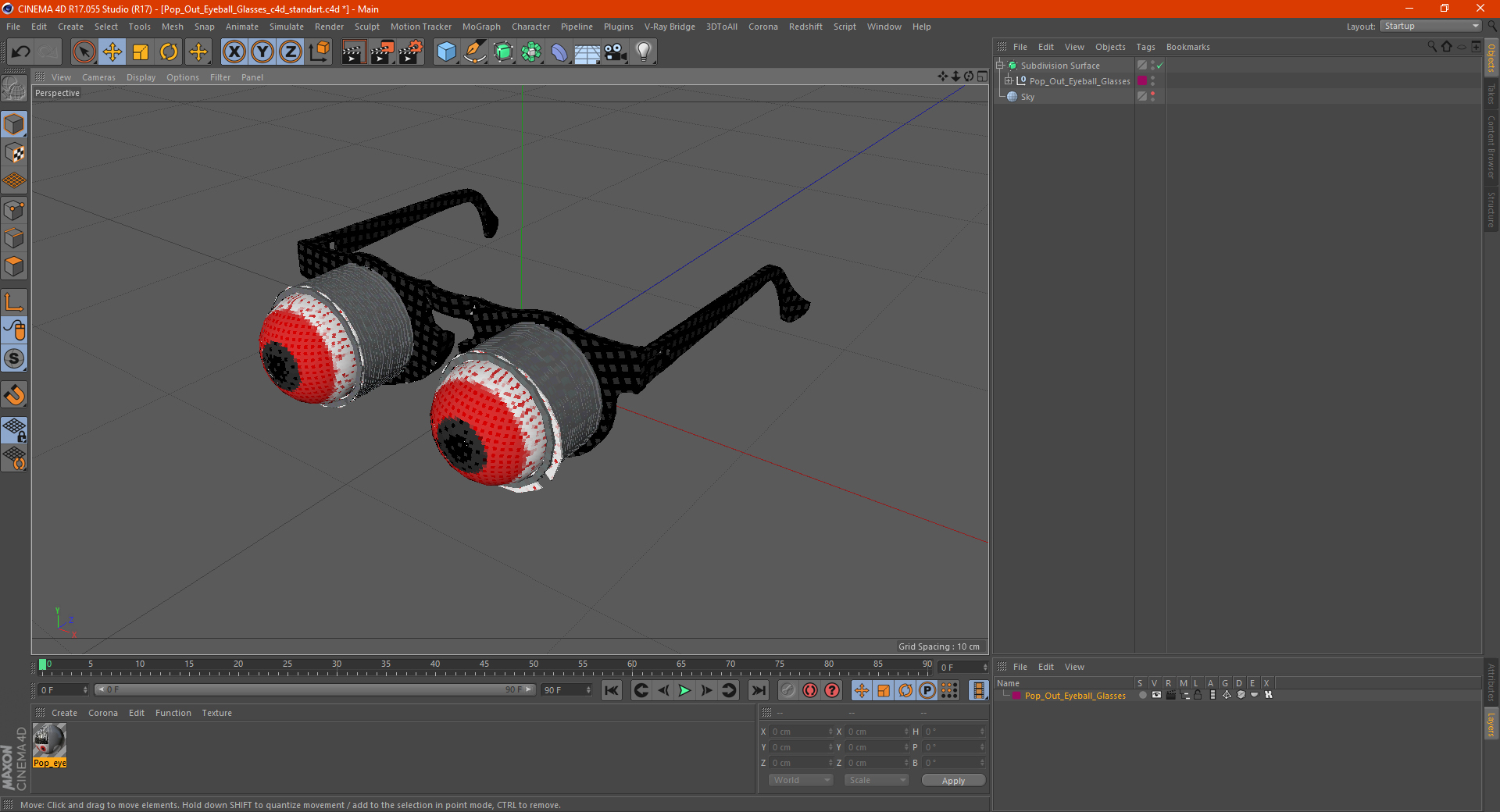
Task: Switch to Edges mode
Action: click(14, 238)
